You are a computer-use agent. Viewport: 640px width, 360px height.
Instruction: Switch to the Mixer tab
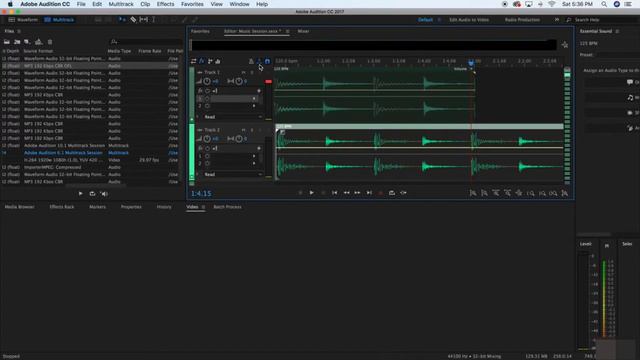(303, 31)
